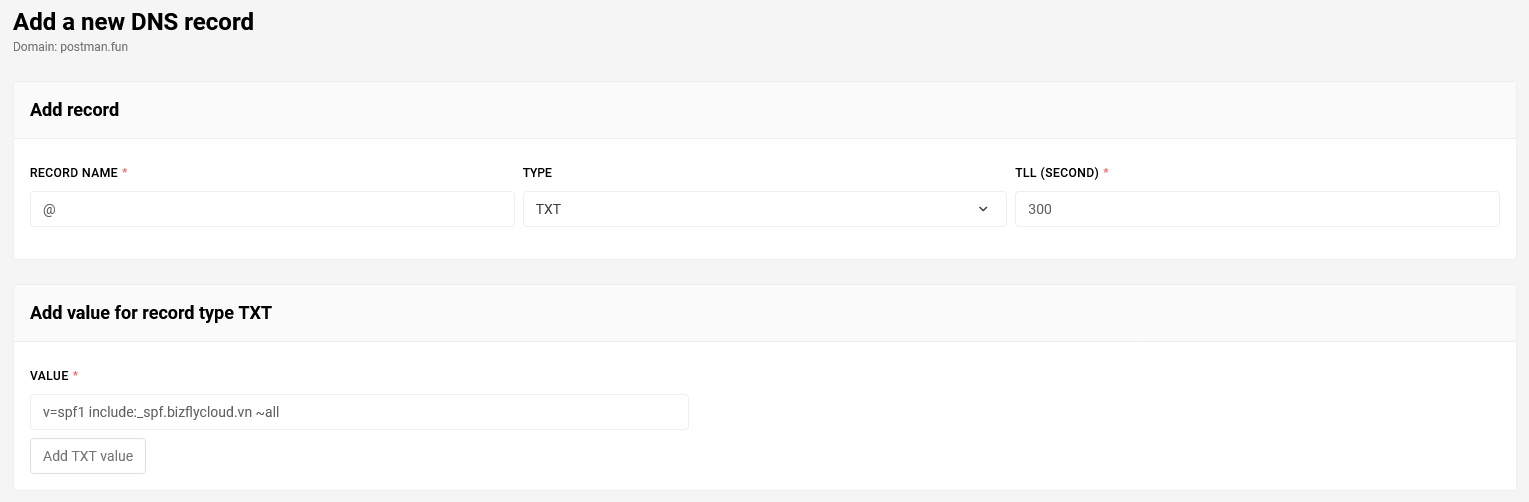Click into the TLL (SECOND) field with 300
1529x502 pixels.
(1257, 209)
